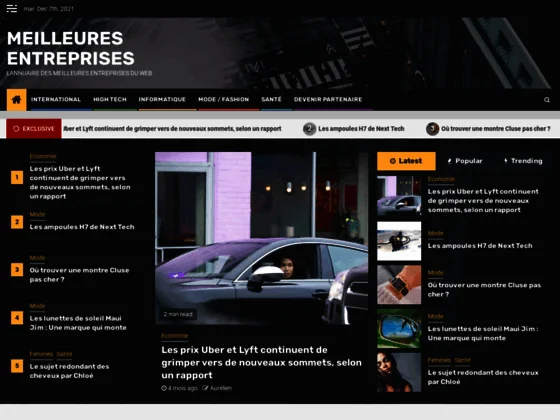Open the featured Uber et Lyft headline
This screenshot has width=560, height=420.
click(261, 362)
